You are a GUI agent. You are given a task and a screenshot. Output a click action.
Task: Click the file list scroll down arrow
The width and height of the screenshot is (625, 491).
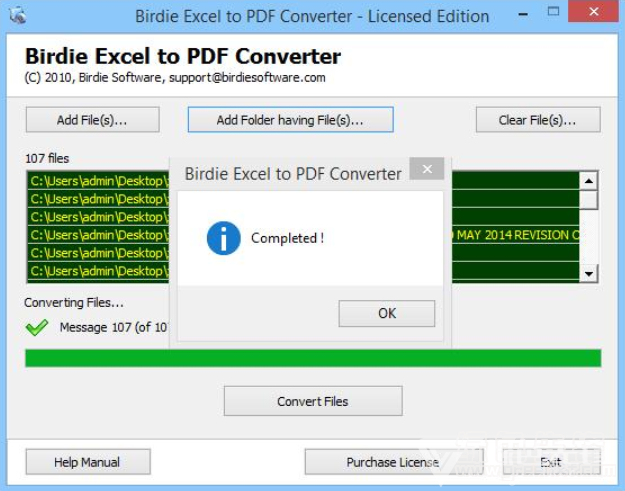[x=589, y=274]
